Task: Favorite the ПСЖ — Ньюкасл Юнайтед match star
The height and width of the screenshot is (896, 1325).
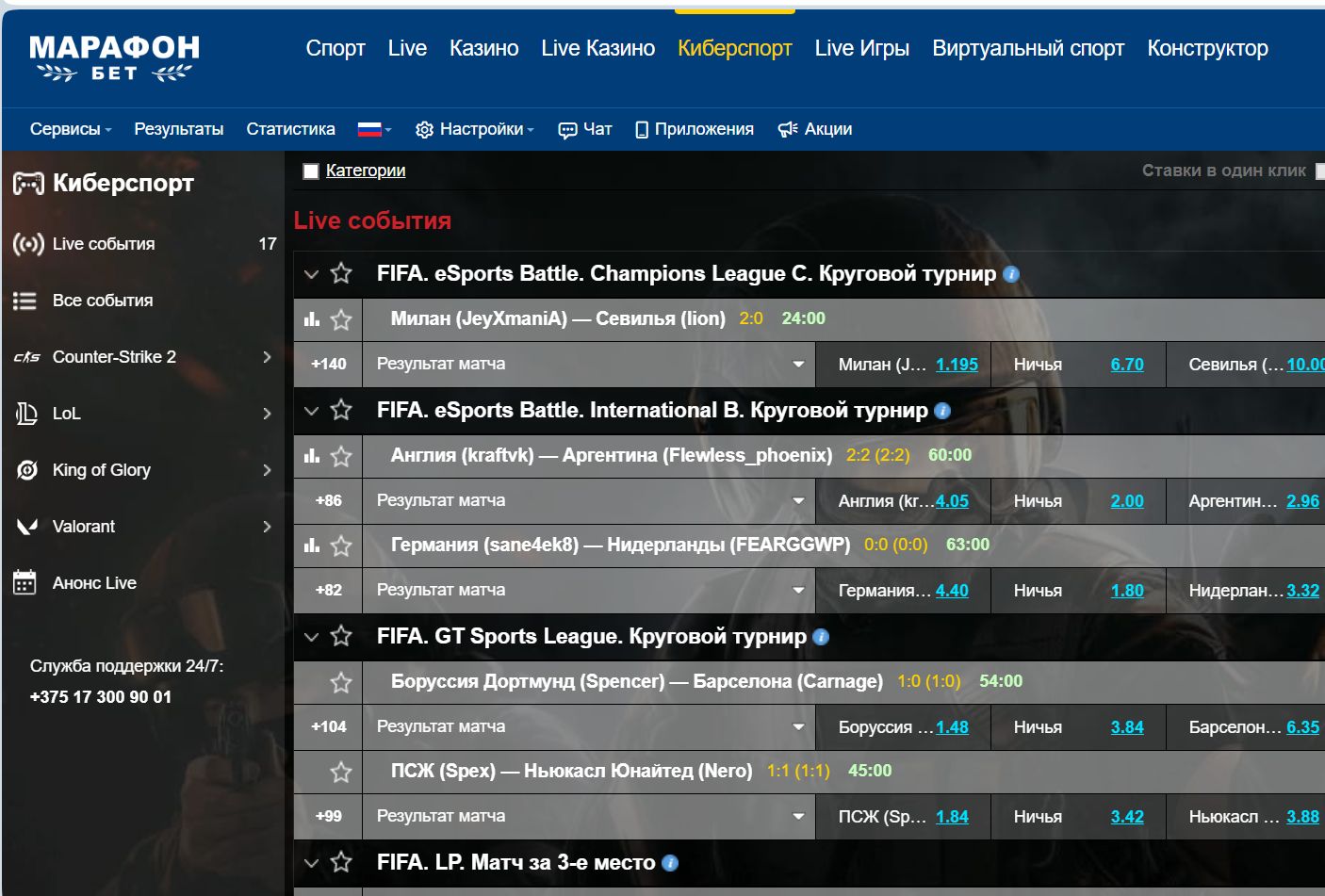Action: (341, 772)
